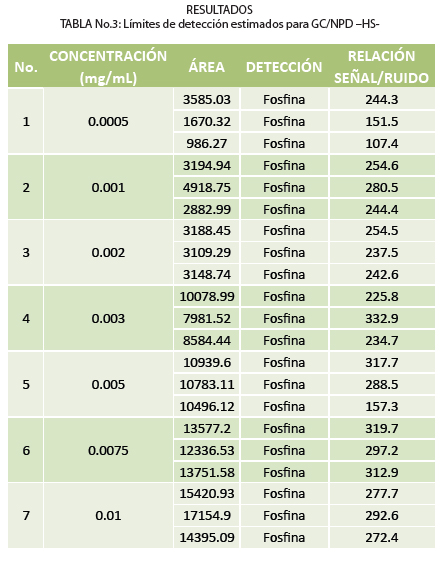This screenshot has height=563, width=446.
Task: Click area value 3585.03
Action: [x=207, y=99]
